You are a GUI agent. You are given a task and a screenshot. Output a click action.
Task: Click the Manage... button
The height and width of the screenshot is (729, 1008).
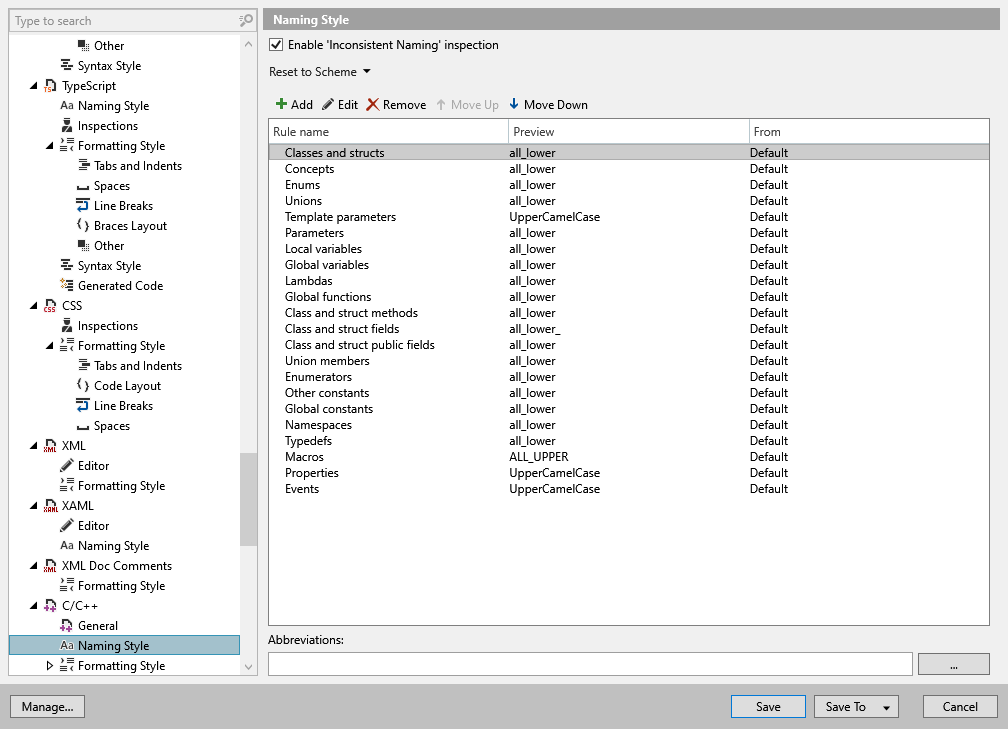point(46,706)
